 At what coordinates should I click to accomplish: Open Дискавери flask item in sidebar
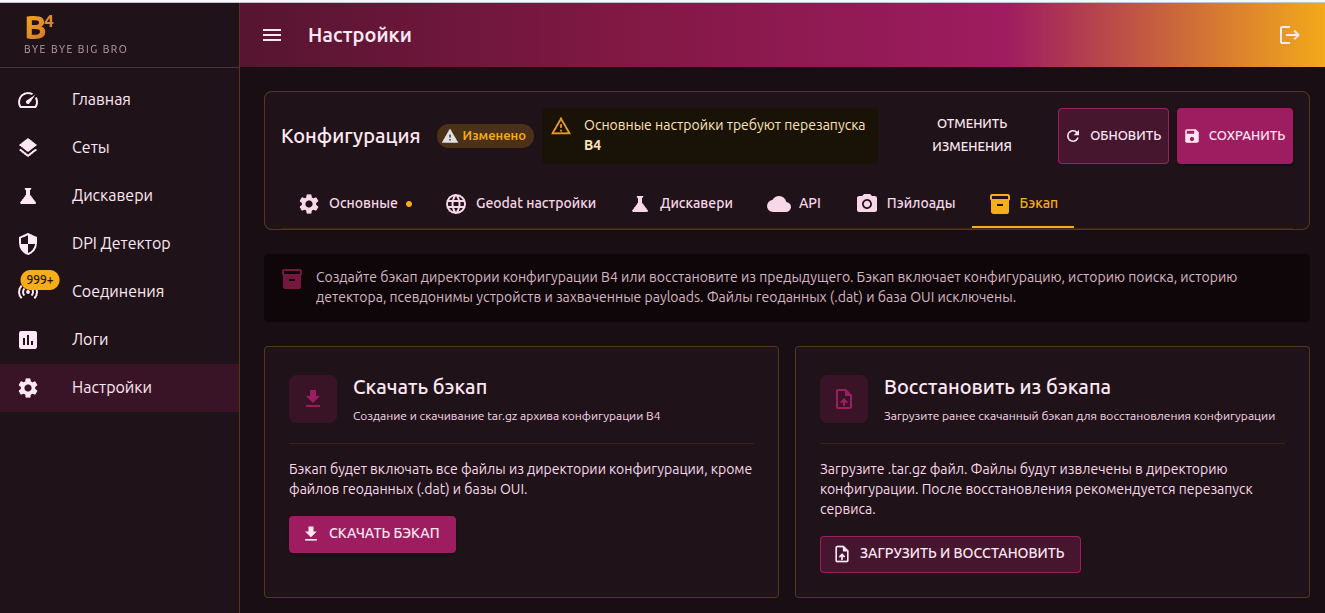(x=112, y=196)
